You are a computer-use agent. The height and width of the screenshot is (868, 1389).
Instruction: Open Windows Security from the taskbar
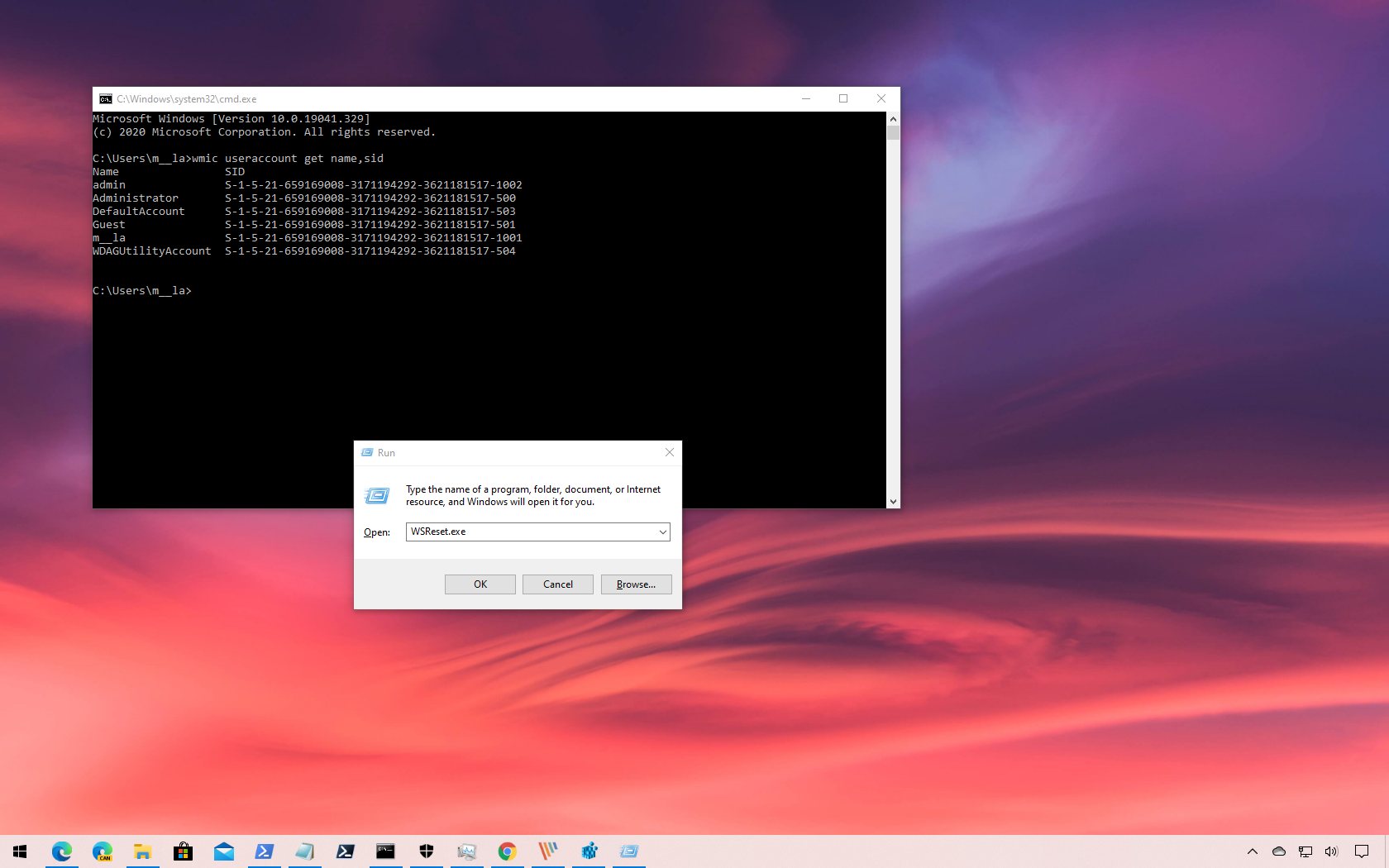coord(426,851)
